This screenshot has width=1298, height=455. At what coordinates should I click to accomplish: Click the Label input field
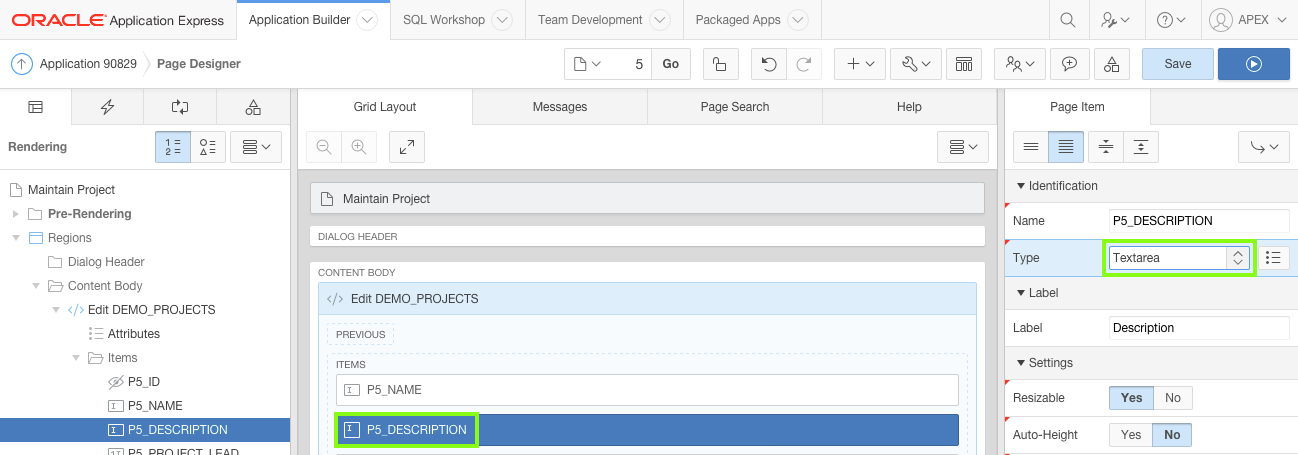pos(1199,328)
